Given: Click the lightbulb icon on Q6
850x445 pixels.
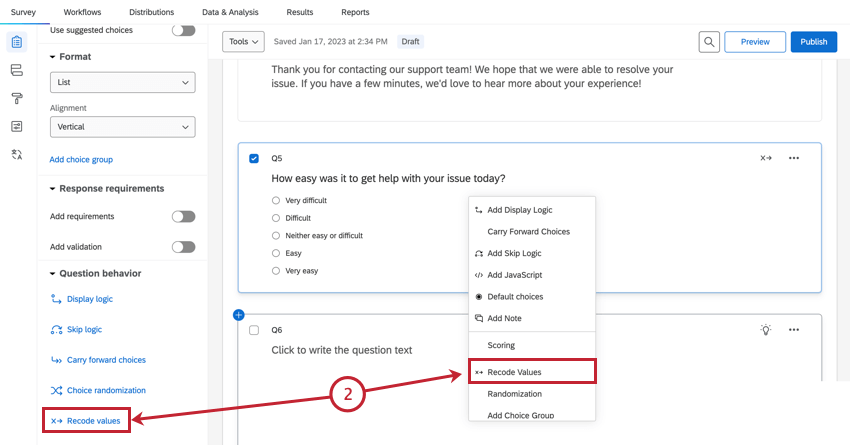Looking at the screenshot, I should [x=766, y=330].
